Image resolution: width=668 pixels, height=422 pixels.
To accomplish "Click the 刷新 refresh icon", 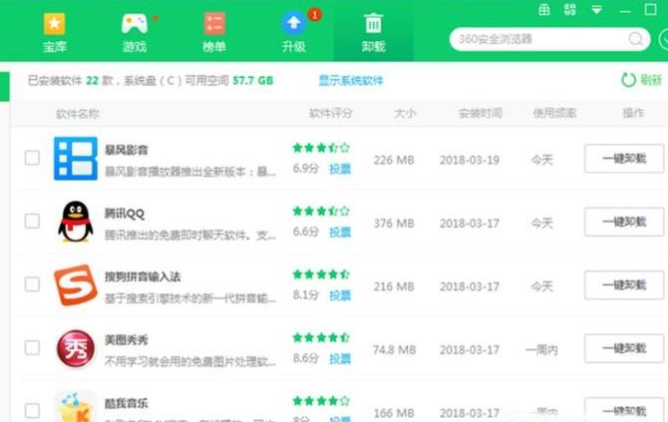I will pos(629,80).
